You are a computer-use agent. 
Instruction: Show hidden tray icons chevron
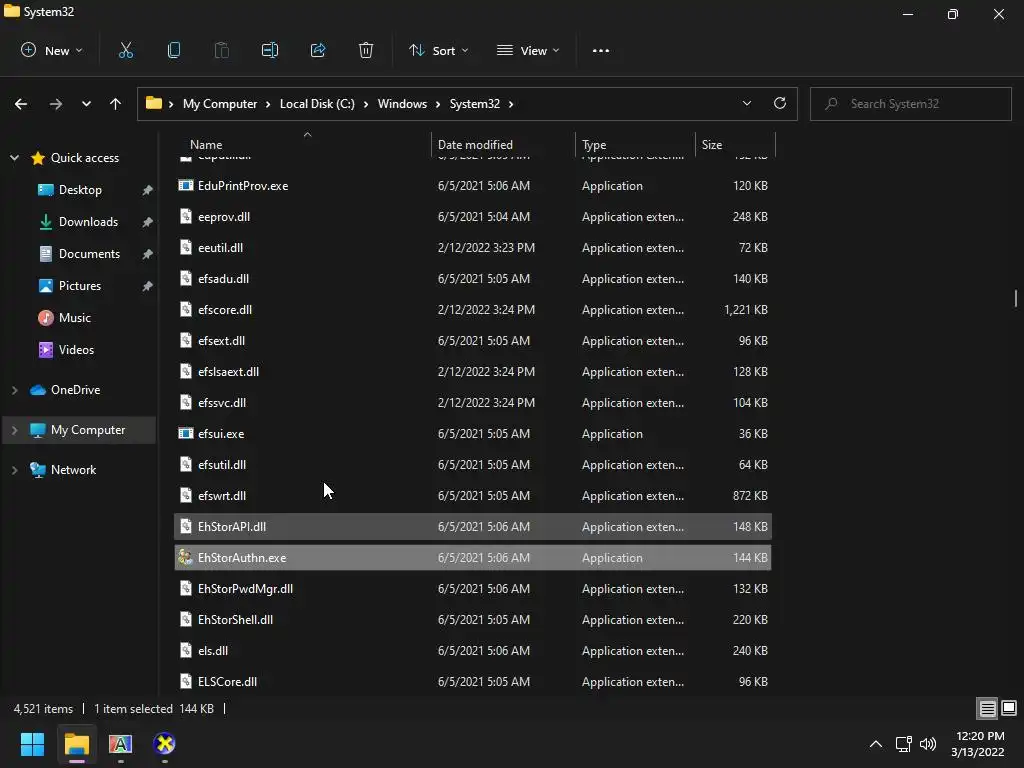tap(876, 744)
